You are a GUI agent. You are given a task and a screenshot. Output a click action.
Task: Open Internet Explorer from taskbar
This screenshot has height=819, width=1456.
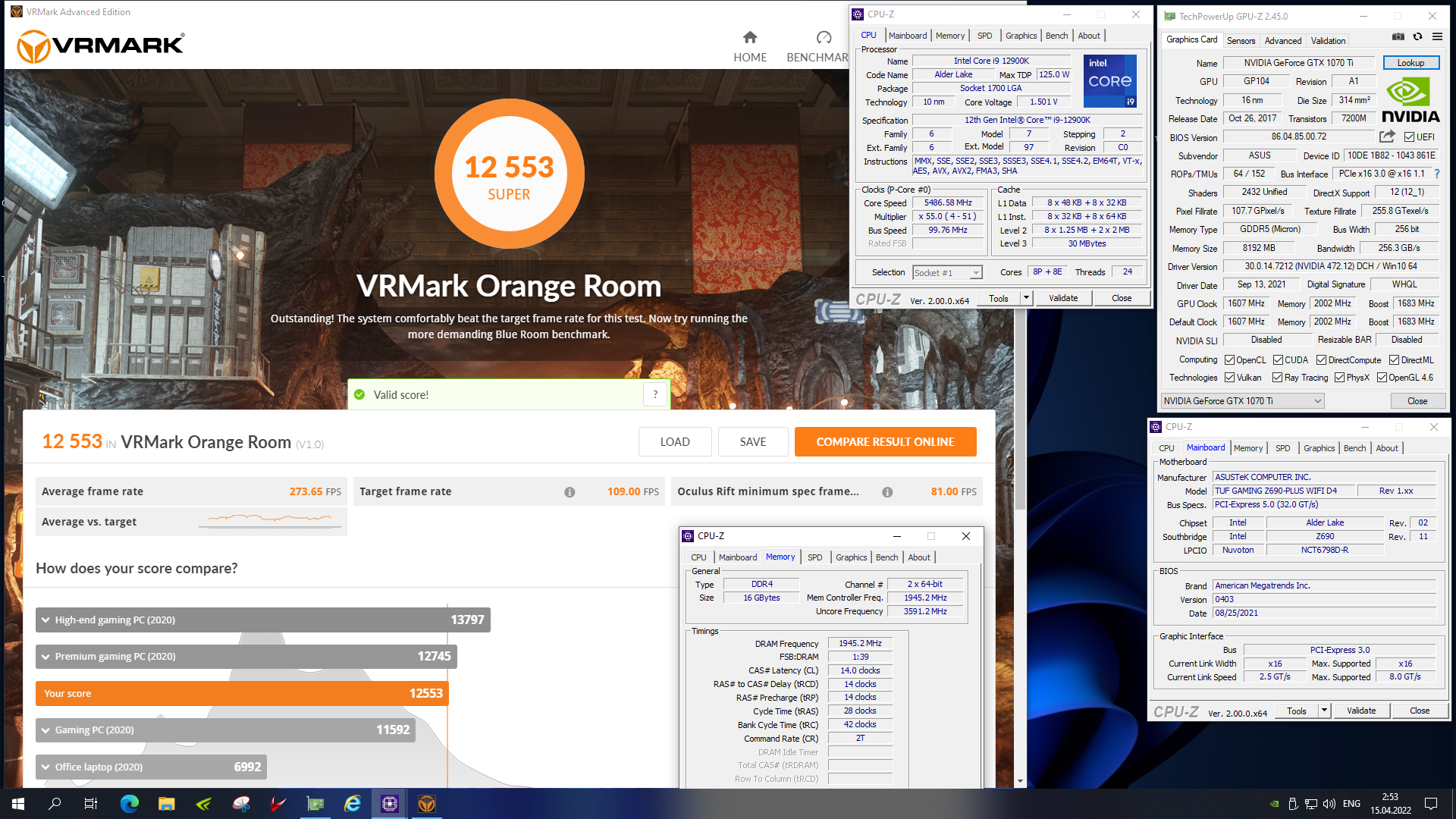353,804
